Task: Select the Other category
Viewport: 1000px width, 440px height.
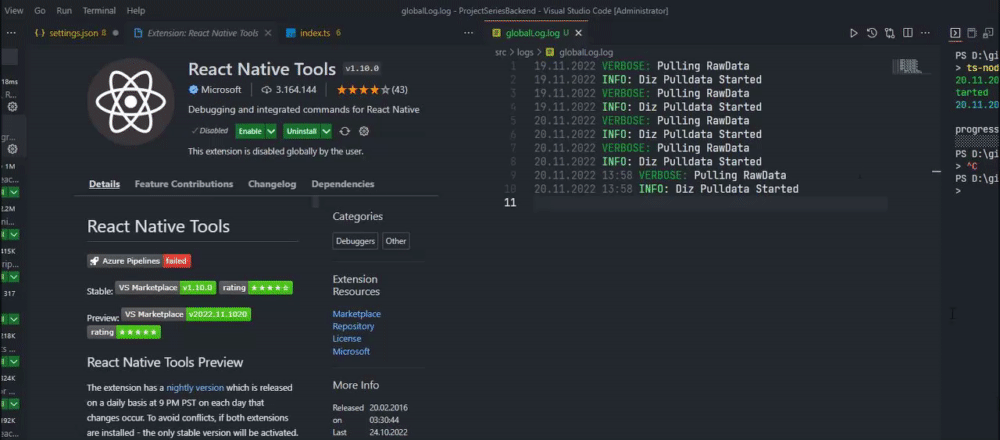Action: (x=396, y=241)
